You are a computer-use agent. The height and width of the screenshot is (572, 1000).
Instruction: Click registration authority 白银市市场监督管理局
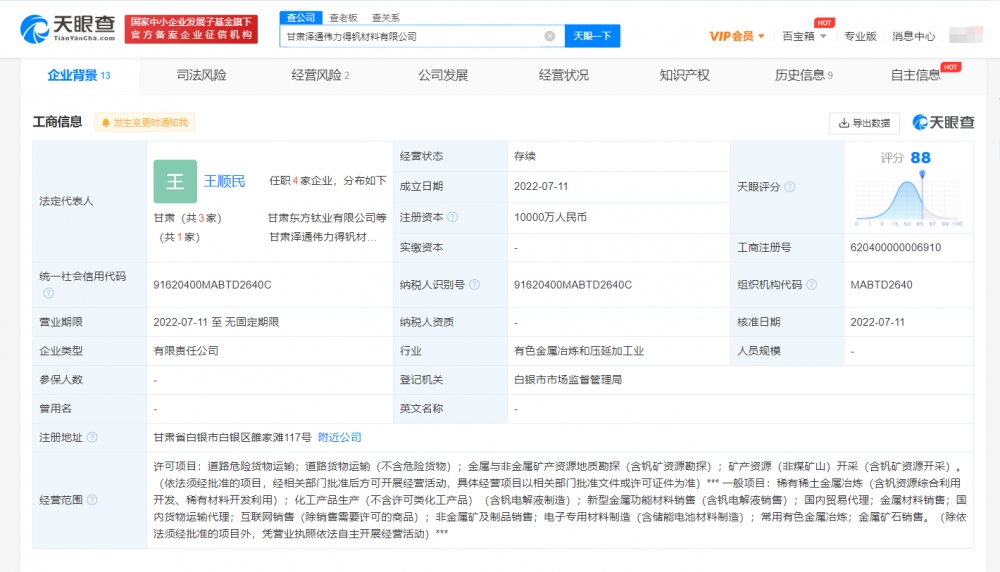(568, 380)
